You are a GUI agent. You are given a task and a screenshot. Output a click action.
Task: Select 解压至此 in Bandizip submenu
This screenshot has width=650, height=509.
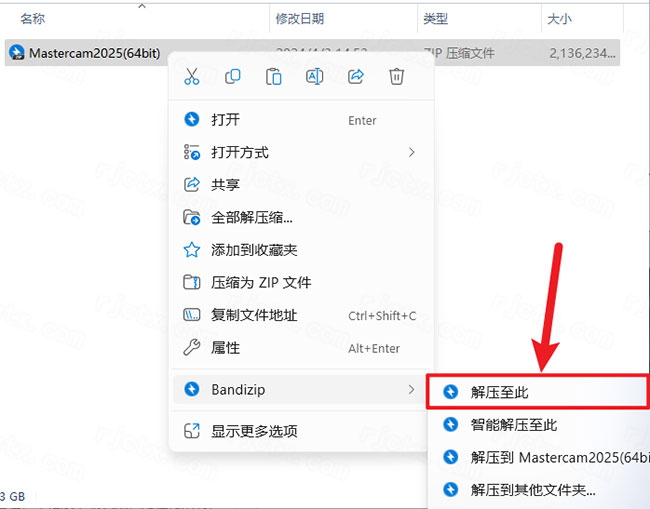[x=538, y=392]
